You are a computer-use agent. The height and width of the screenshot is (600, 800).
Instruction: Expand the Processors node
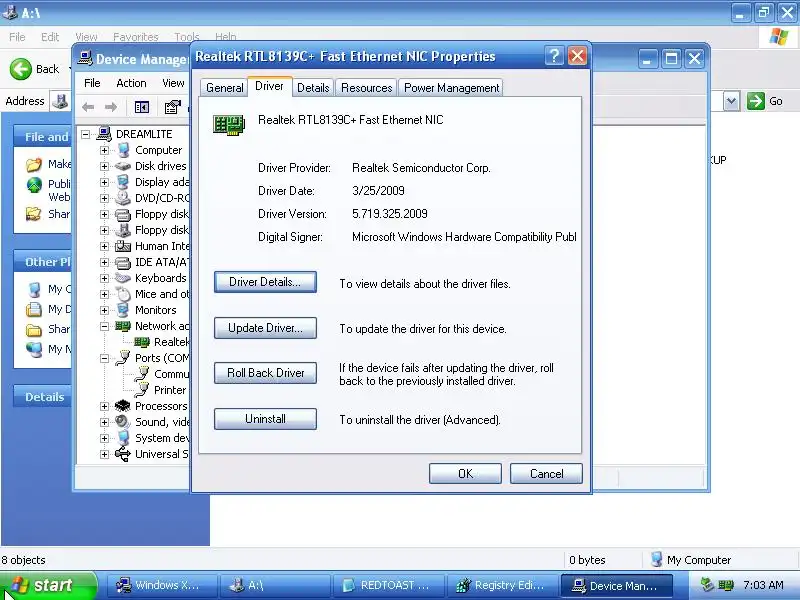(104, 406)
